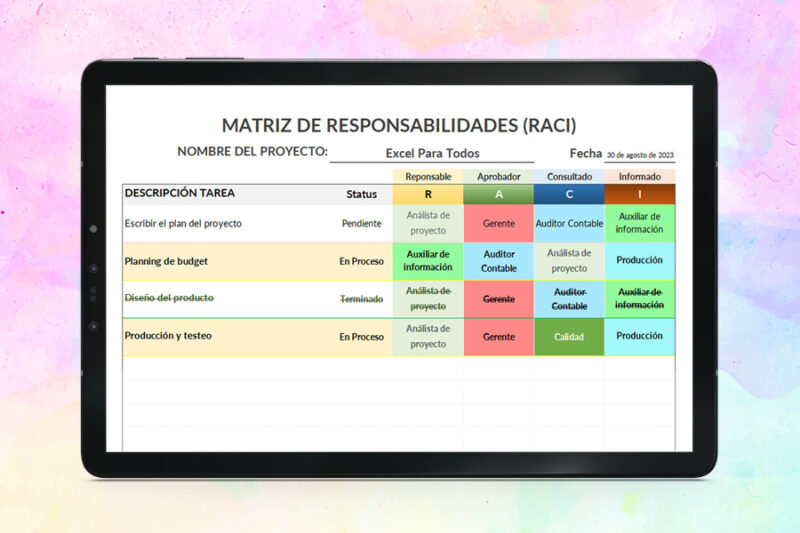The width and height of the screenshot is (800, 533).
Task: Select Auditor Contable in Diseño del producto row
Action: coord(569,299)
